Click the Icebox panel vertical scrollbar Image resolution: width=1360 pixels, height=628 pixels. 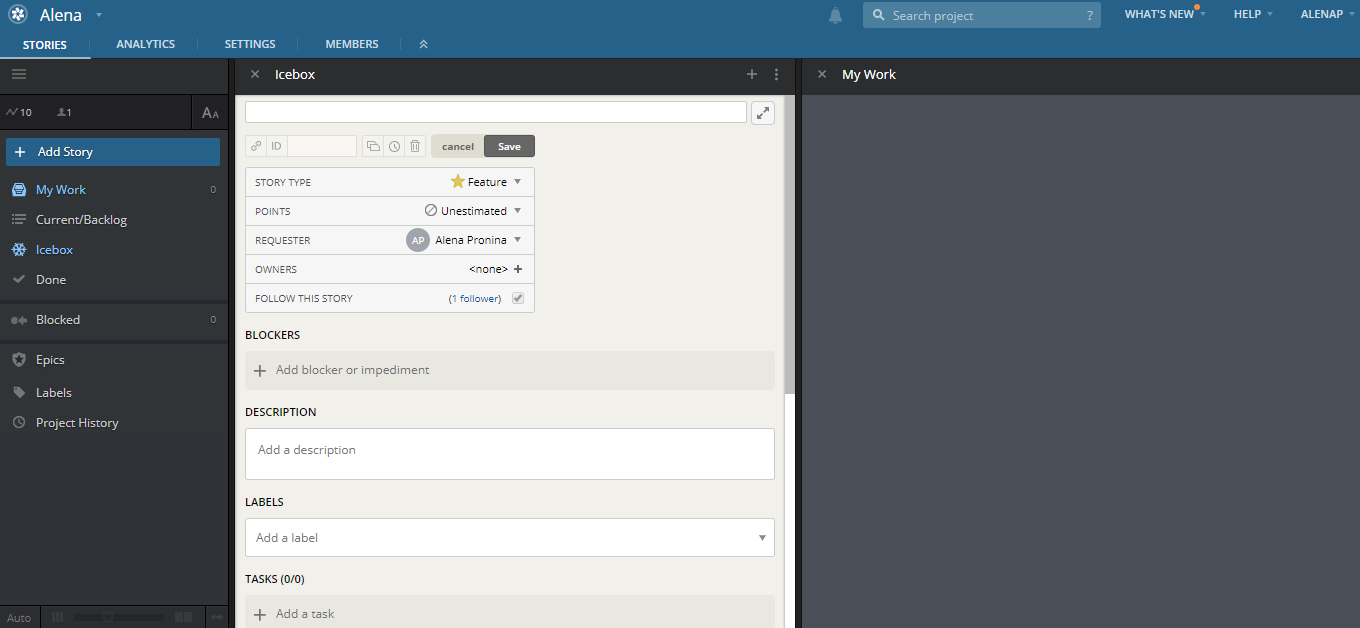point(789,244)
